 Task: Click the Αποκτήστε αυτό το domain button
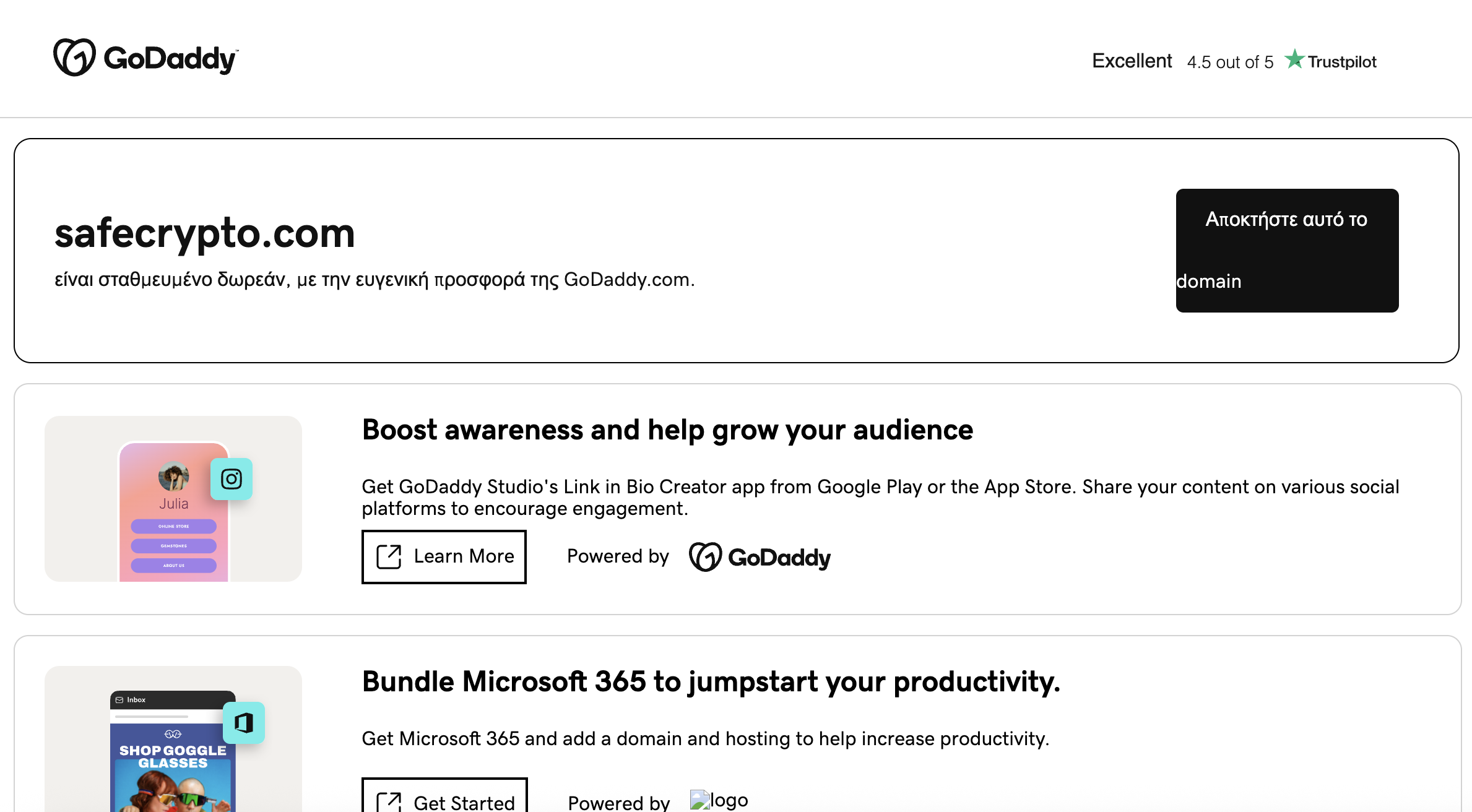[1287, 251]
